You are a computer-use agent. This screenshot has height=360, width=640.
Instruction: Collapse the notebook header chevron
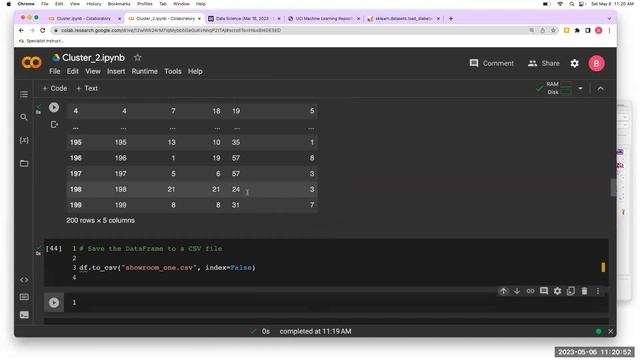click(600, 88)
